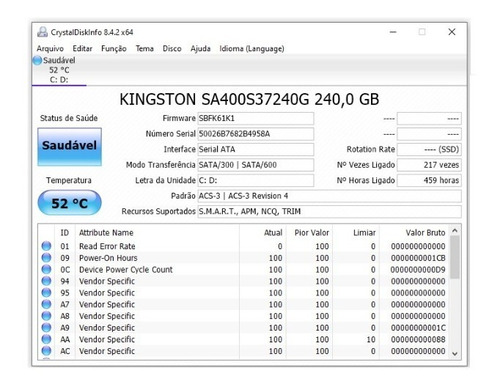Click raw value 00000000001C
Screen dimensions: 500x387
(418, 328)
